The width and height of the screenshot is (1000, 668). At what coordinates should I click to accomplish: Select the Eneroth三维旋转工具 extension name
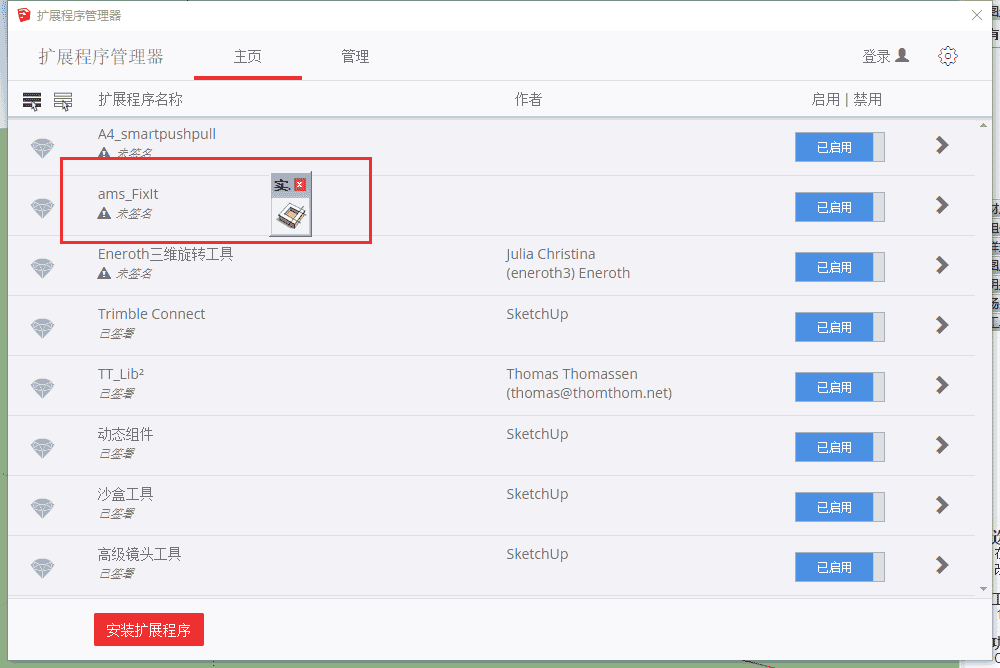tap(166, 254)
